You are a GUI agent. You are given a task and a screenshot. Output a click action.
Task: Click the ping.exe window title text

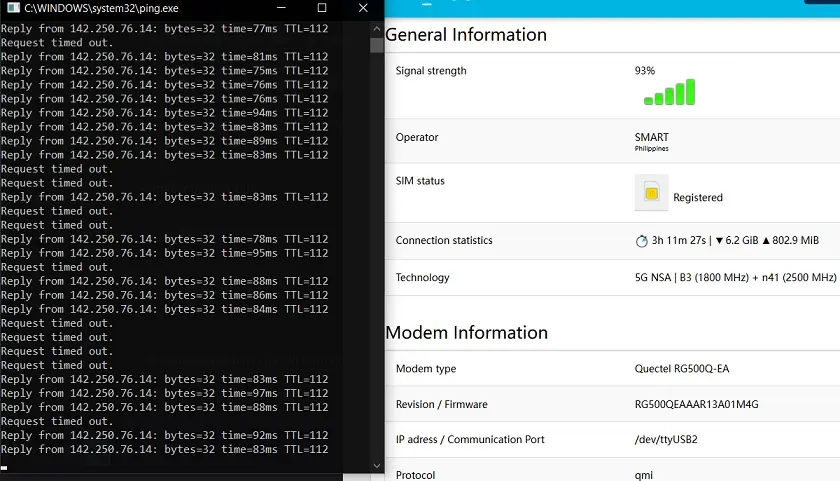(101, 8)
